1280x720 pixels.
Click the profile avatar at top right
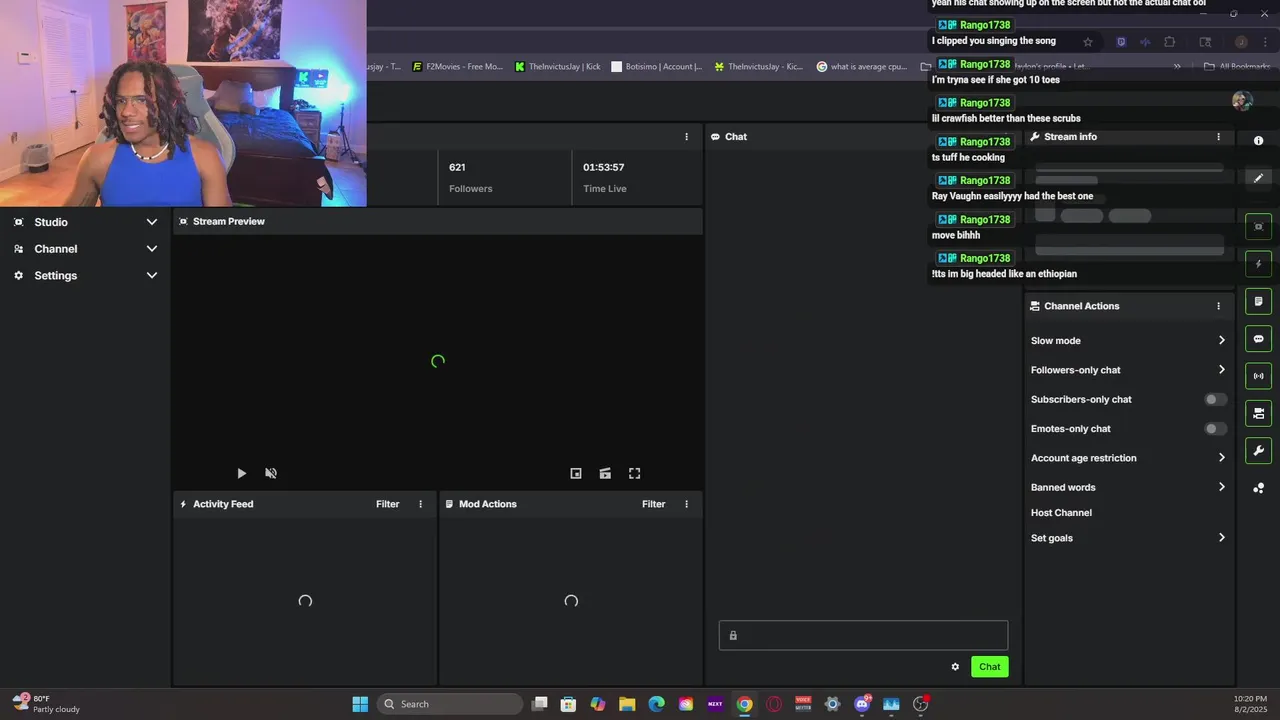(x=1242, y=101)
